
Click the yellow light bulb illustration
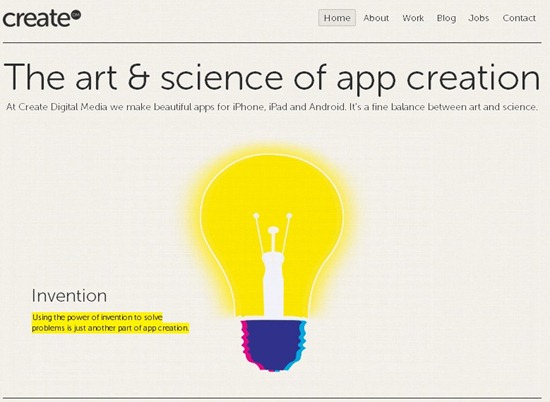coord(272,258)
